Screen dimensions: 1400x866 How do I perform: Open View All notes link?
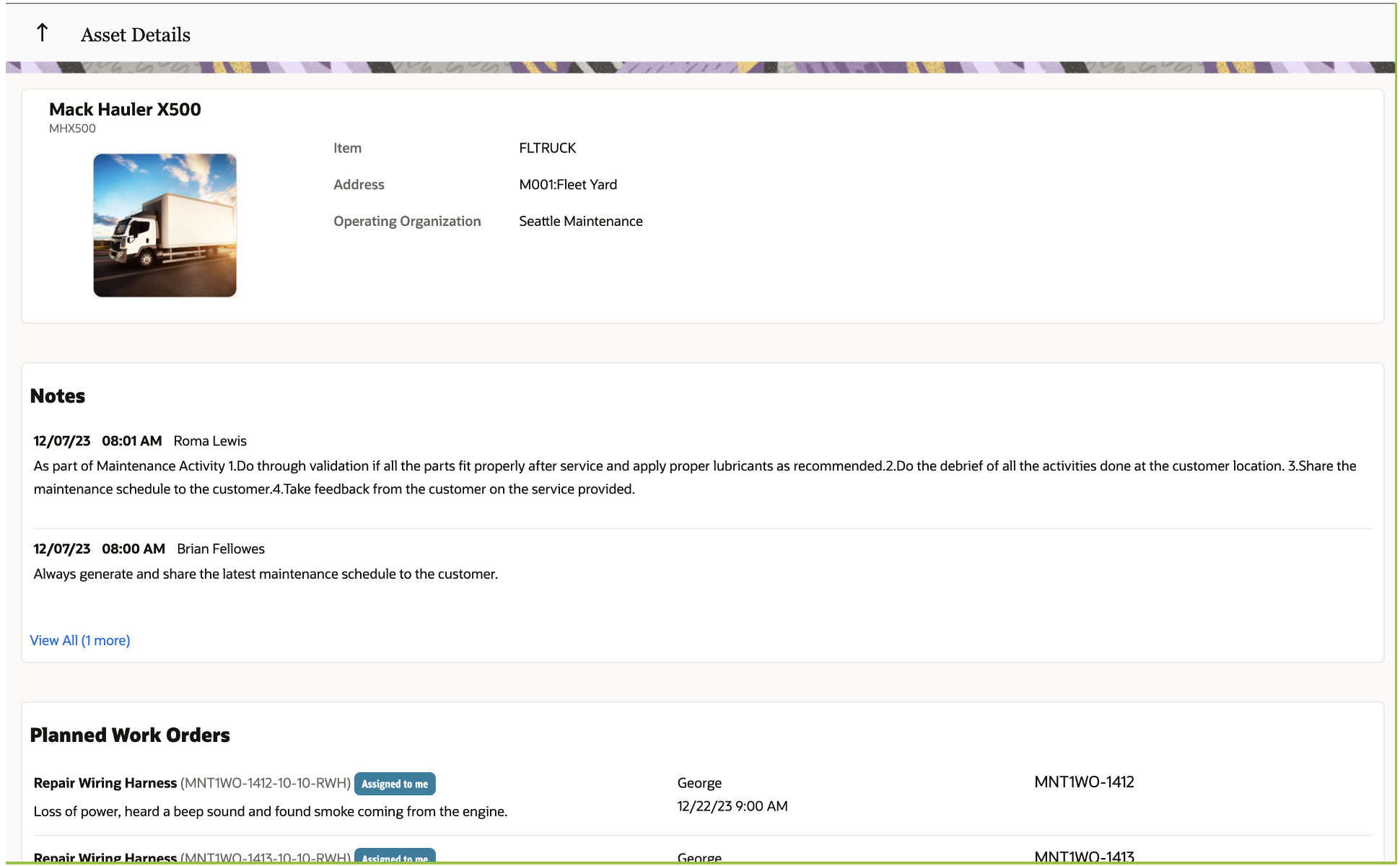coord(80,640)
